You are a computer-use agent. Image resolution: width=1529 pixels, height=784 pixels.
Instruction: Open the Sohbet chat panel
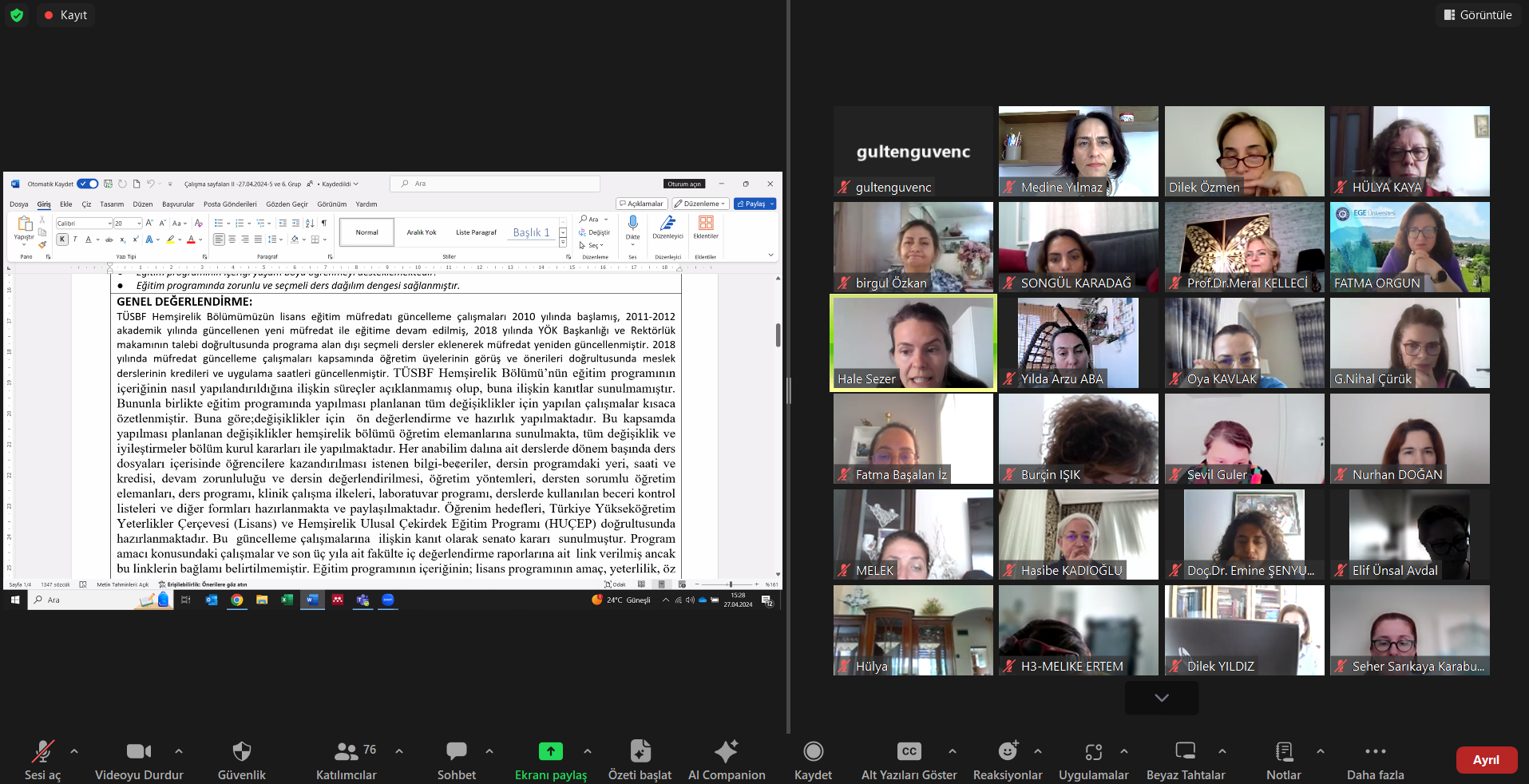(x=456, y=759)
